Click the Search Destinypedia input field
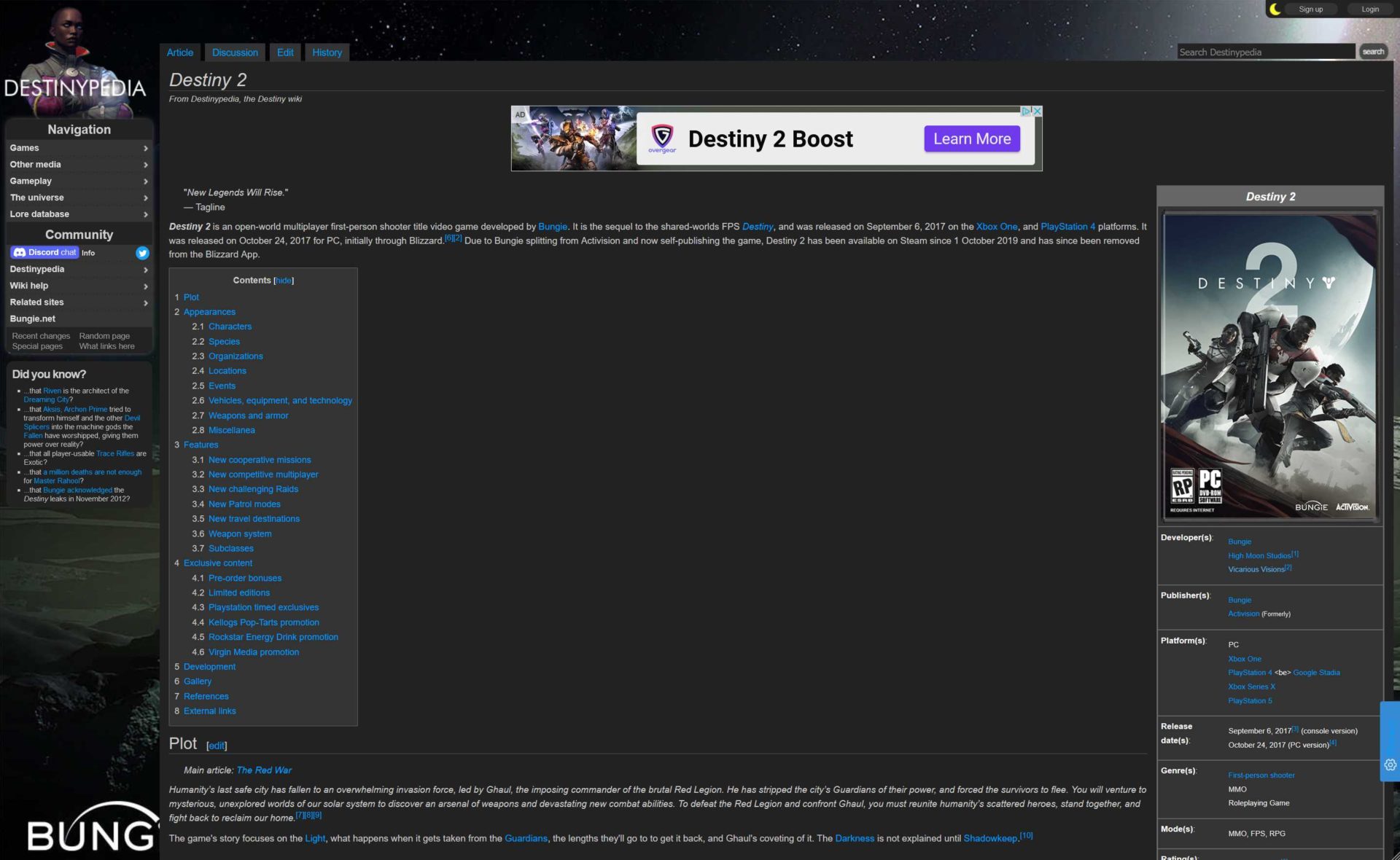 click(1265, 52)
